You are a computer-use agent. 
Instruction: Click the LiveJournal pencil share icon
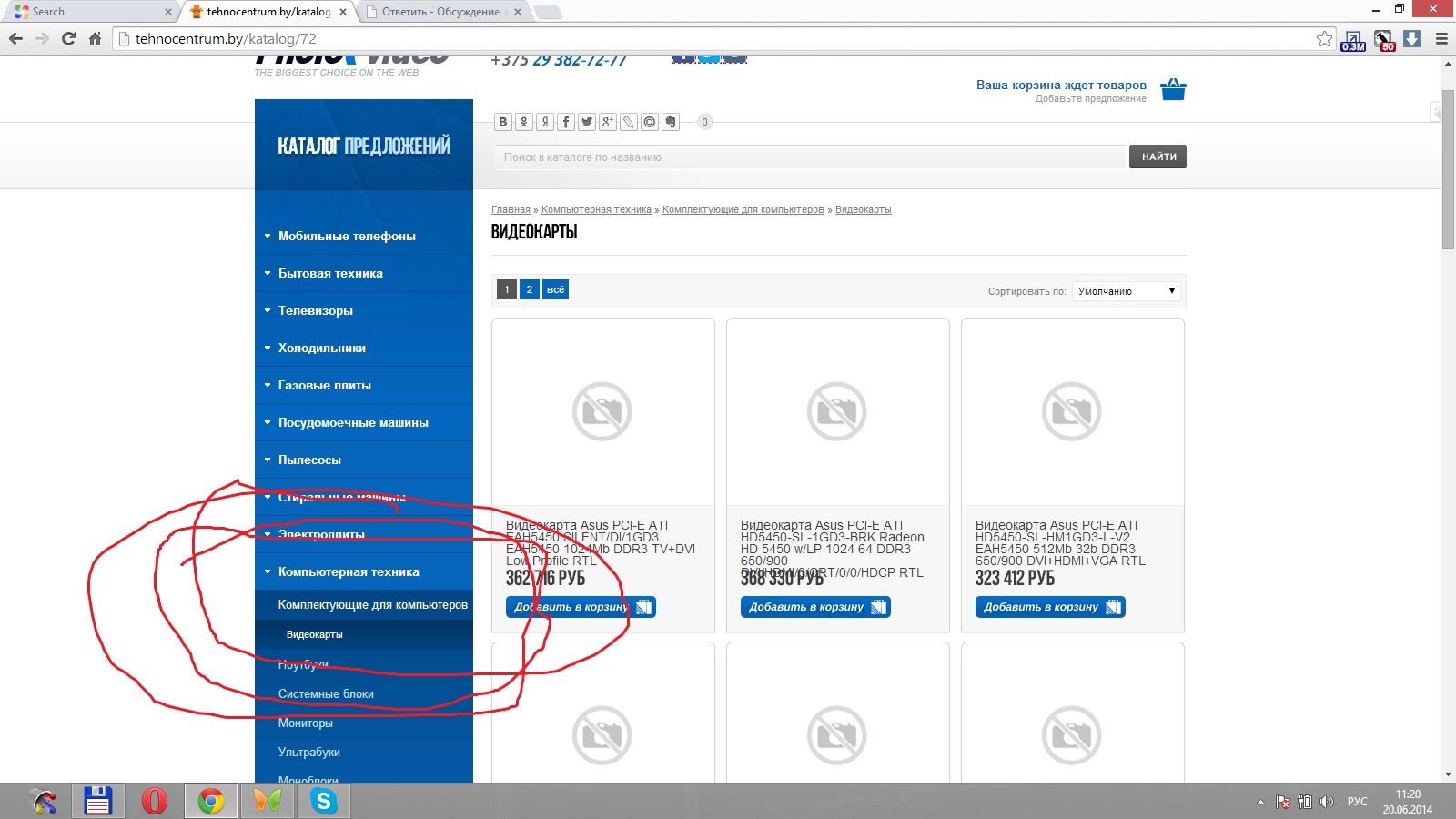tap(629, 122)
